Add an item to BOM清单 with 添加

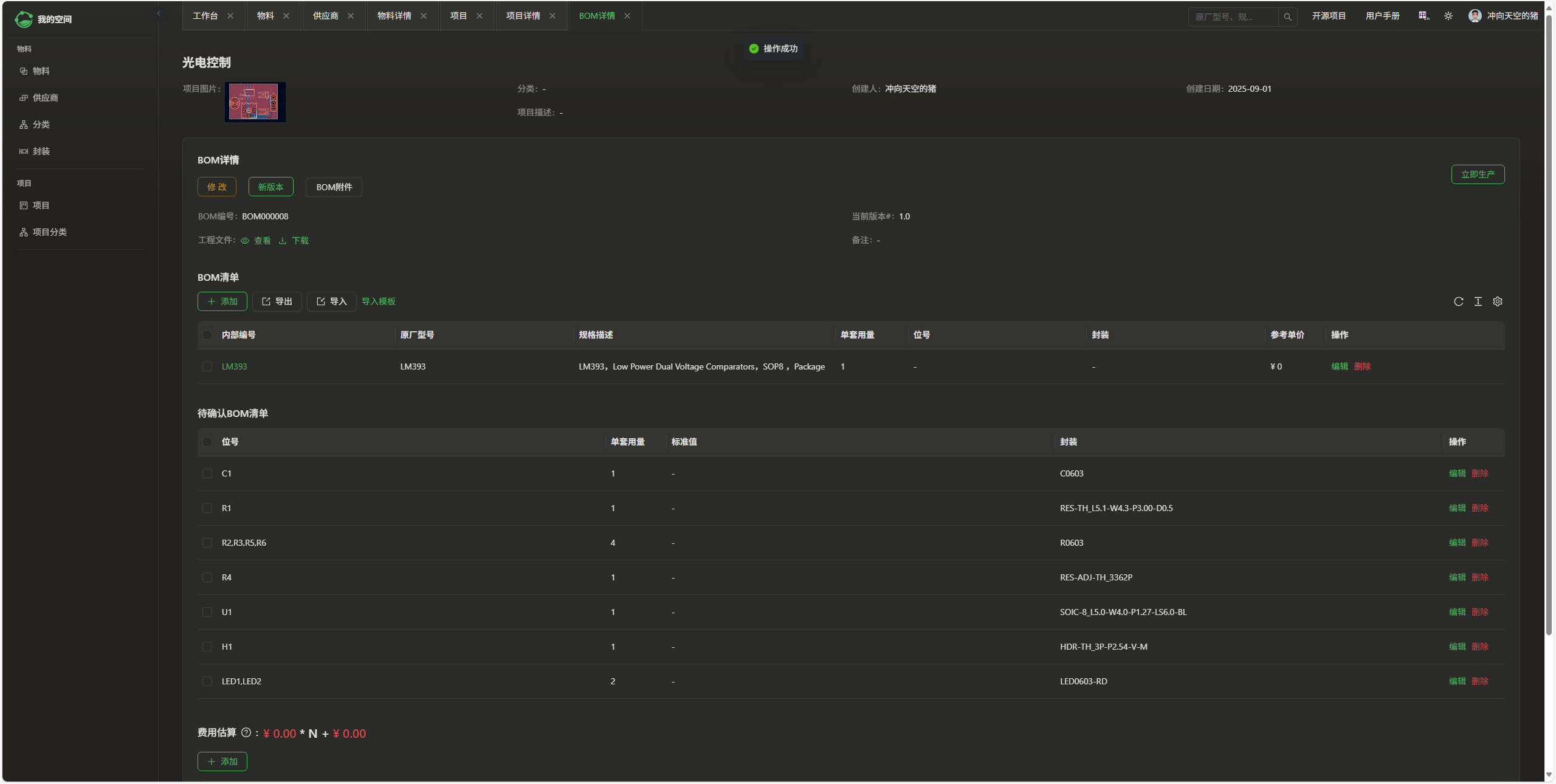click(x=222, y=301)
